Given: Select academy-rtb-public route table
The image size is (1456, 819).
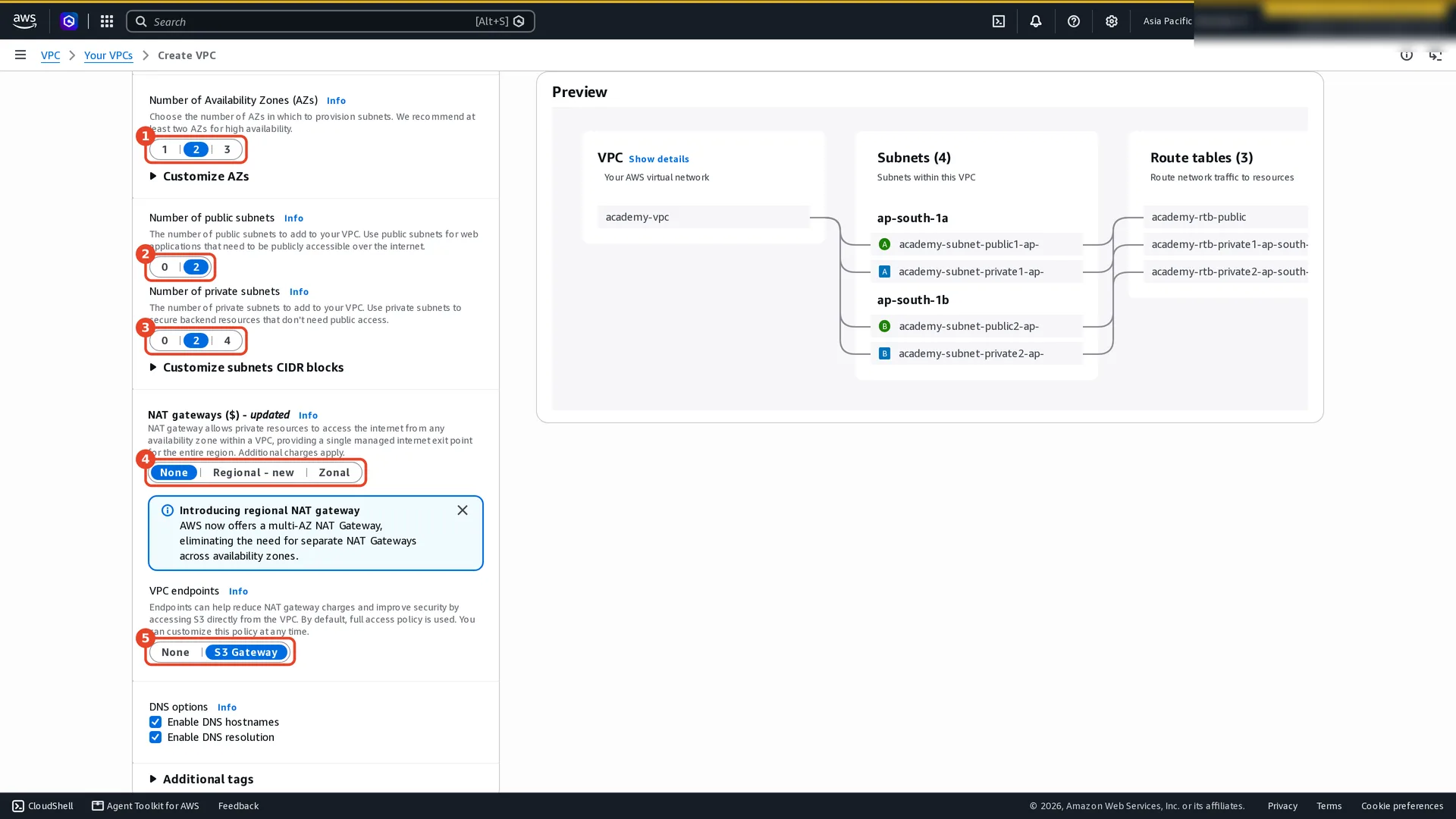Looking at the screenshot, I should [x=1225, y=217].
